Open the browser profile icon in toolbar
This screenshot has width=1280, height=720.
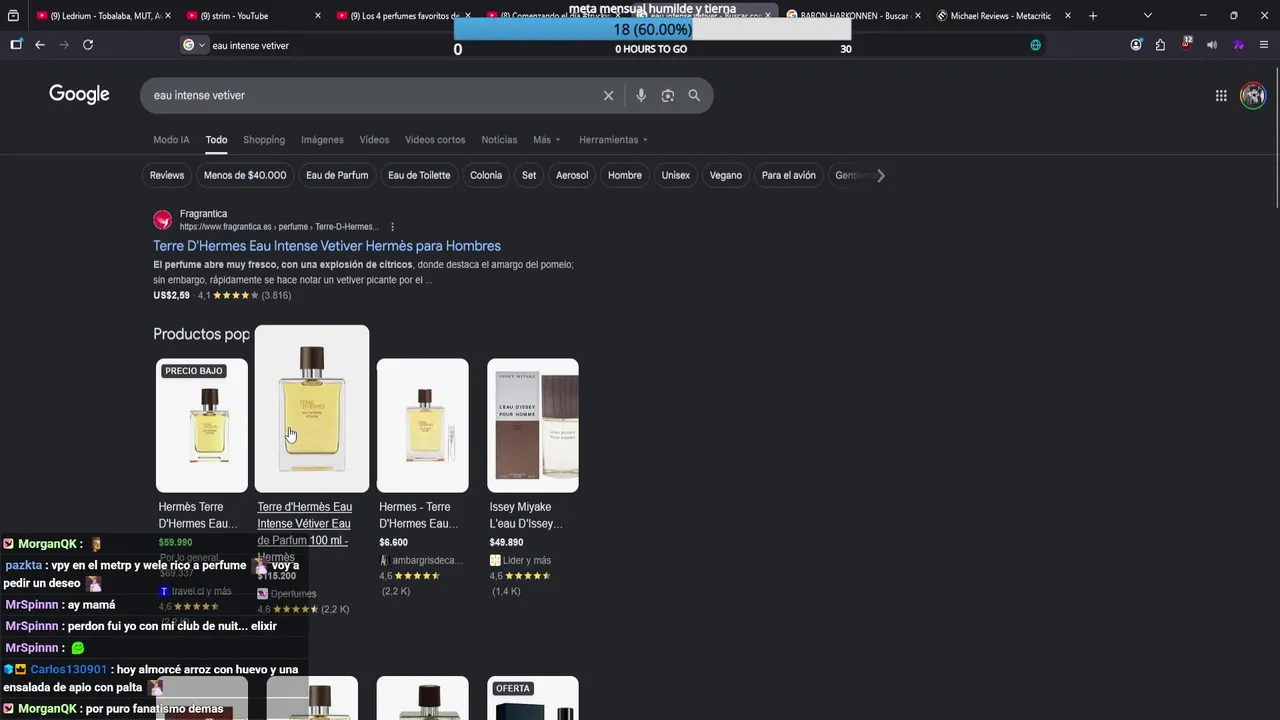pyautogui.click(x=1136, y=45)
